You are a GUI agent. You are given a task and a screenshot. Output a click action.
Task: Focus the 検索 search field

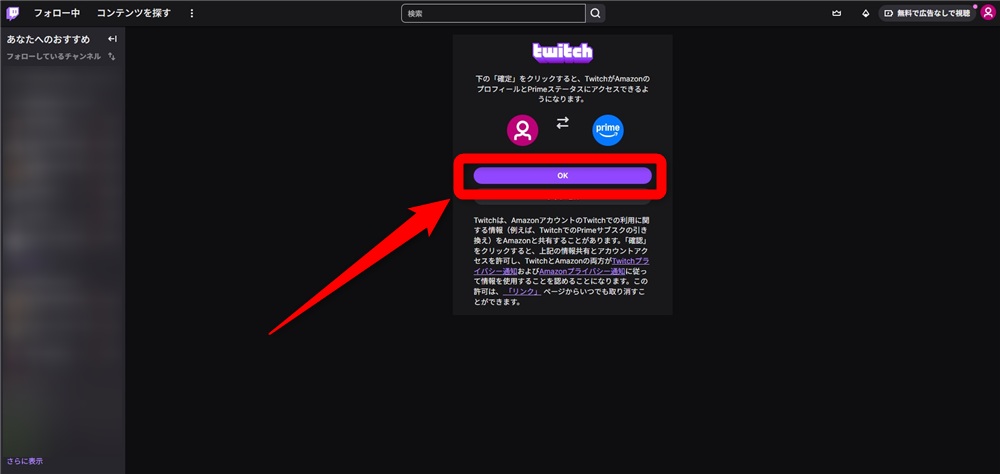coord(493,13)
